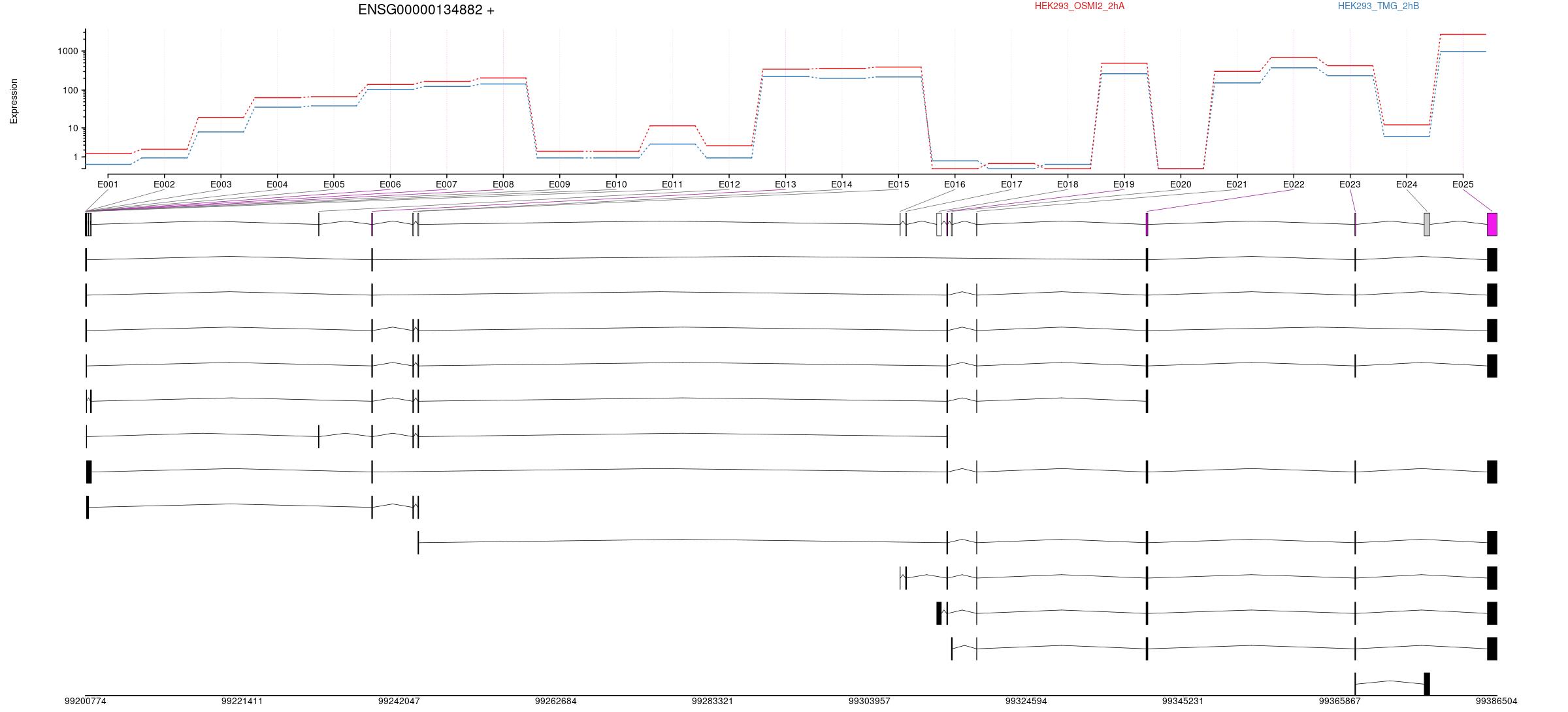
Task: Click genomic coordinate 99324594
Action: pos(1026,701)
